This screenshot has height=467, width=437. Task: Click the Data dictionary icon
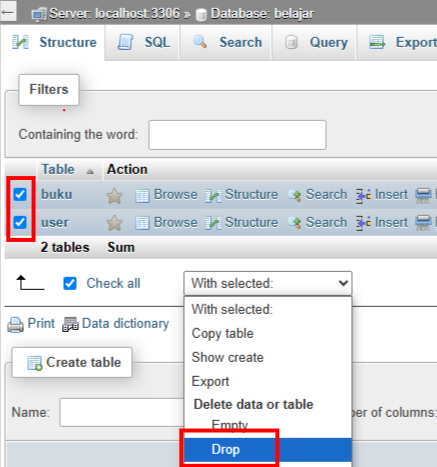tap(70, 324)
